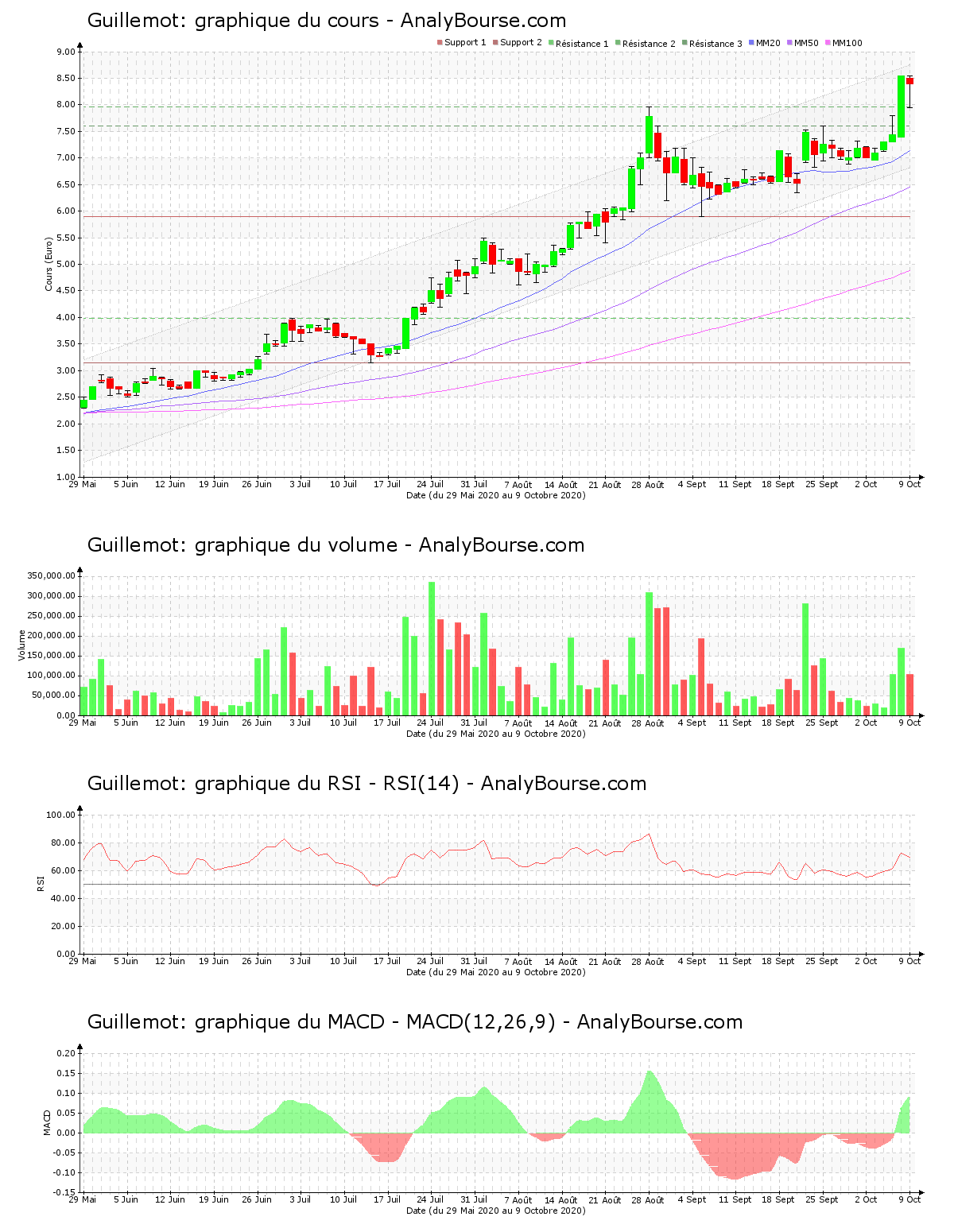Click the MM100 pink legend swatch

828,43
